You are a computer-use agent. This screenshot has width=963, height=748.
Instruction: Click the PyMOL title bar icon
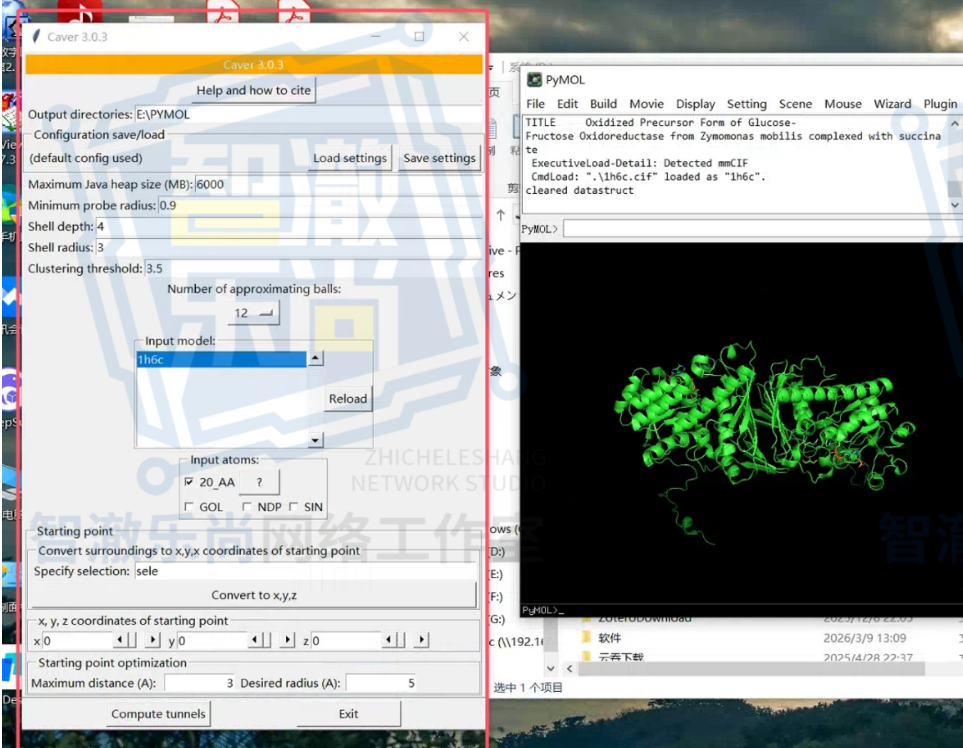click(x=534, y=80)
